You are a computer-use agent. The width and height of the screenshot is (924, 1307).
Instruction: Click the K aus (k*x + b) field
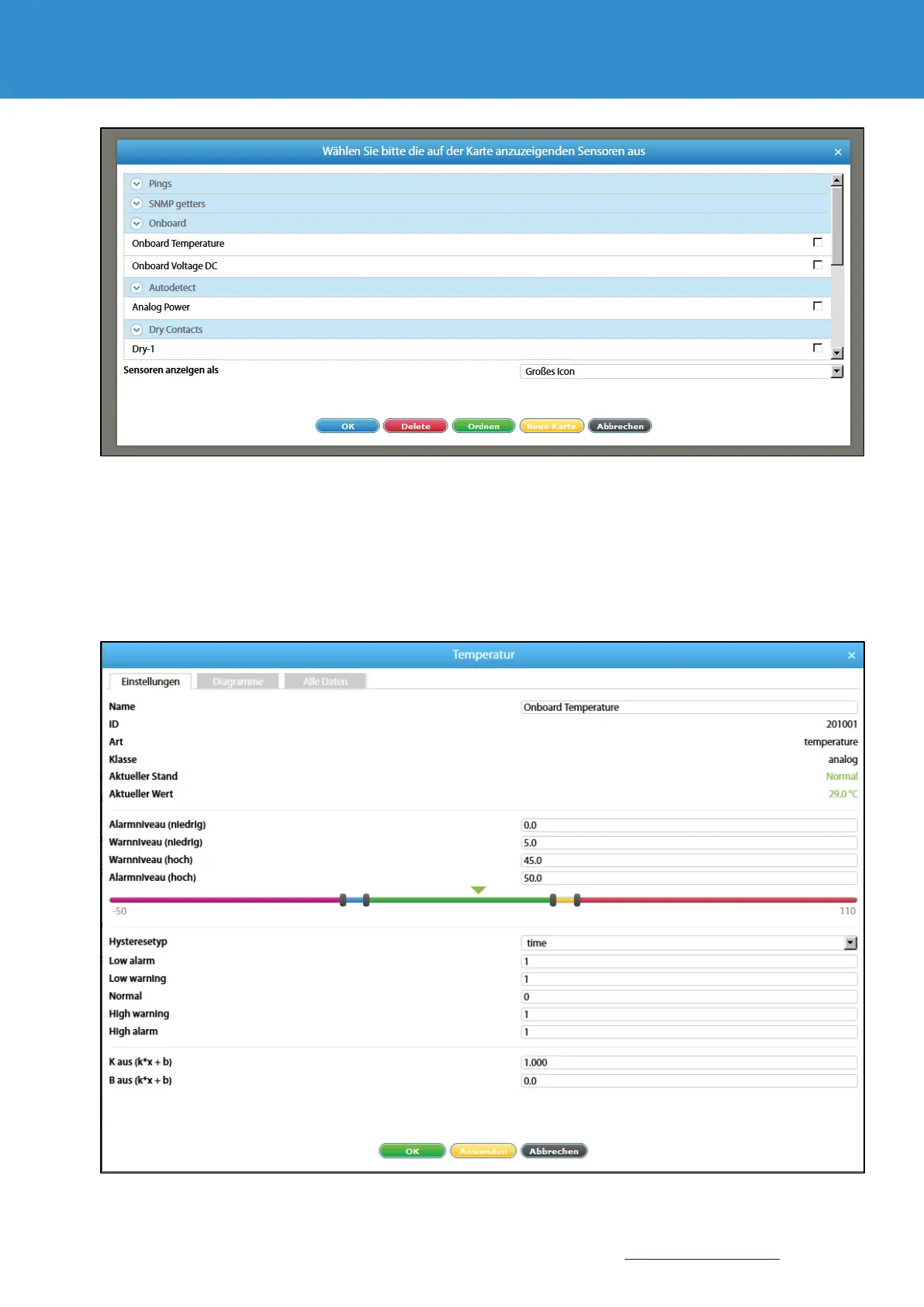click(689, 1063)
